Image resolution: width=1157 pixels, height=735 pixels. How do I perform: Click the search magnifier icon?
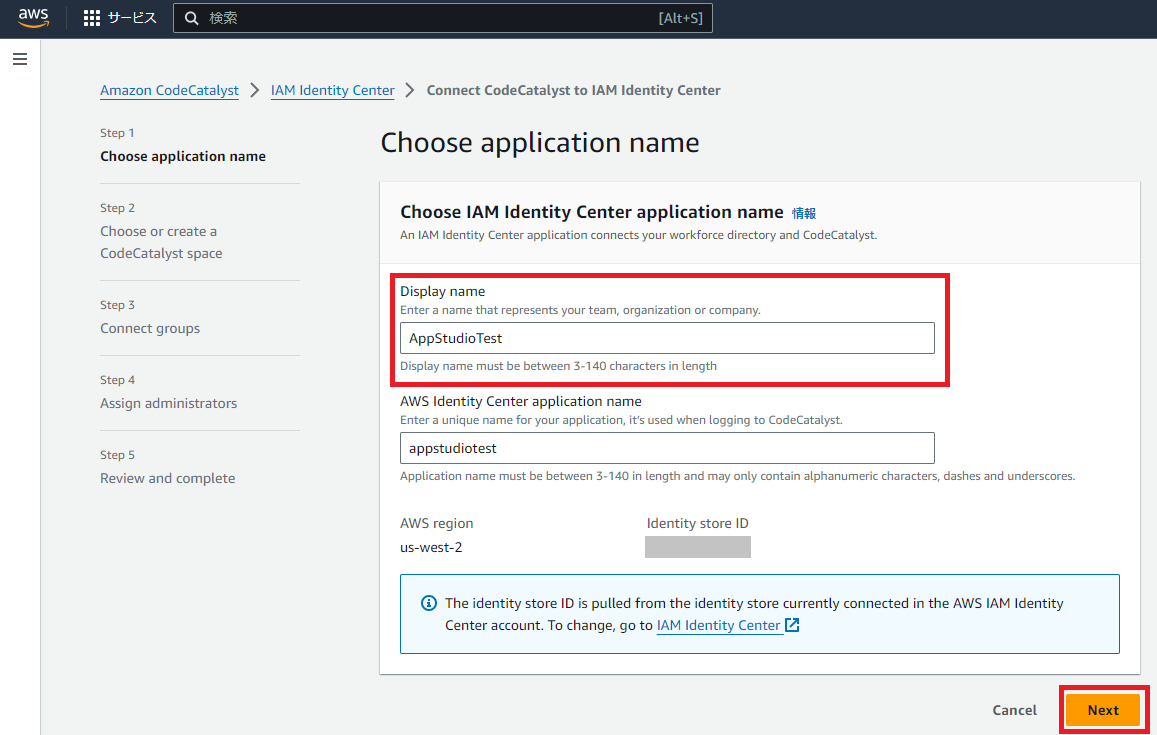192,18
